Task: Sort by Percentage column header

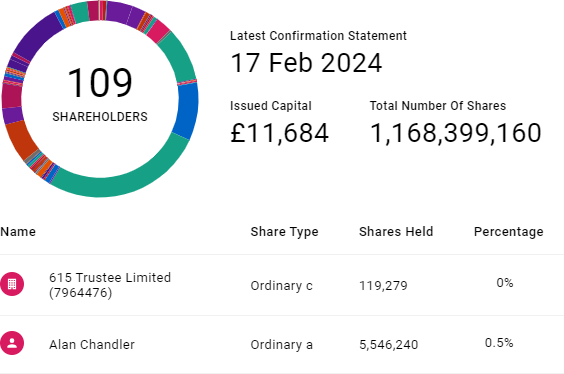Action: [509, 232]
